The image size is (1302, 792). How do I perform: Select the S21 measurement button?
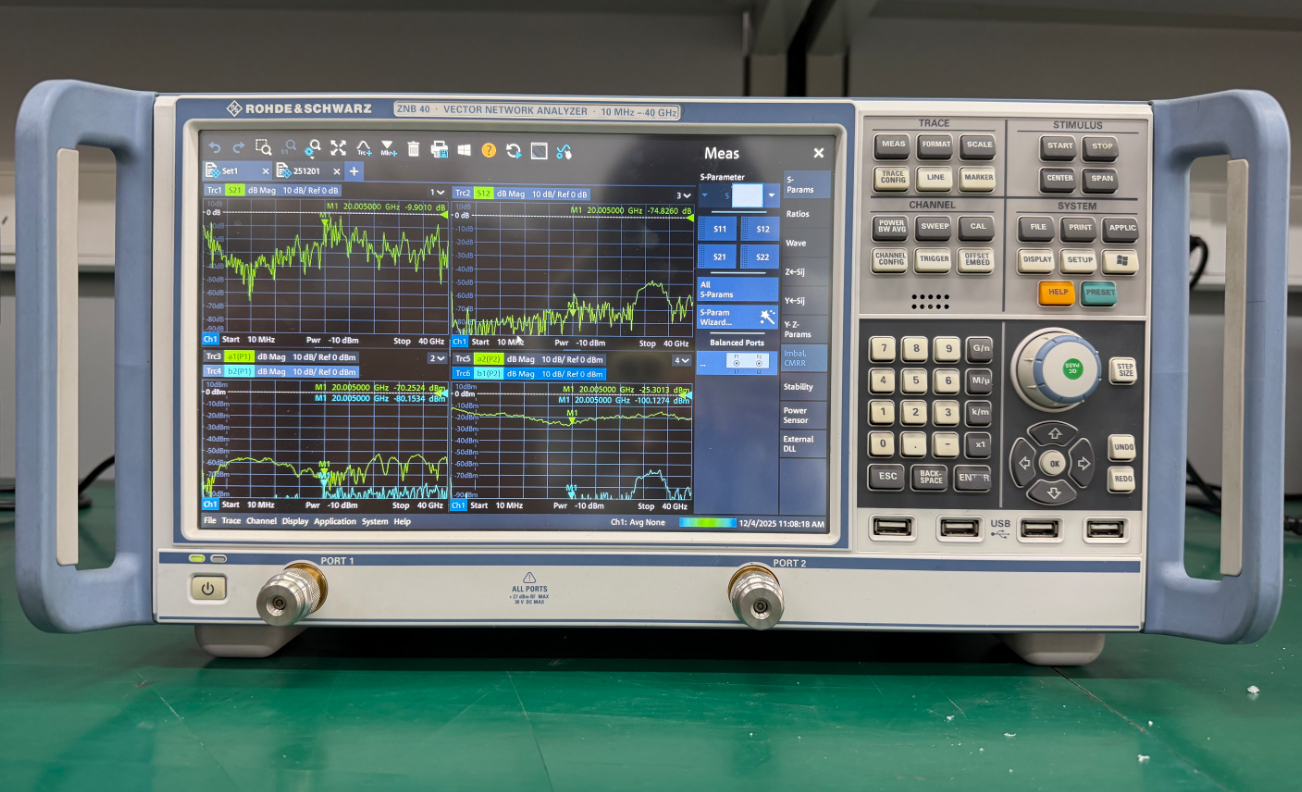point(718,257)
